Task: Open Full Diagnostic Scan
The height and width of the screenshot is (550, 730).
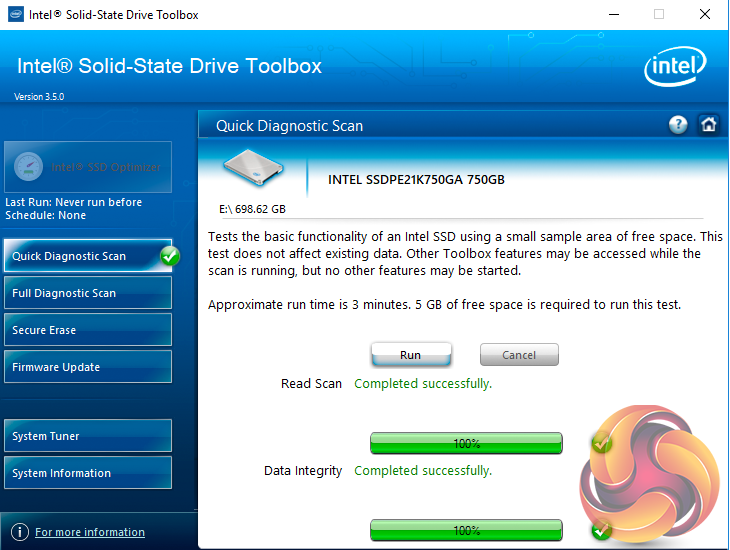Action: click(88, 293)
